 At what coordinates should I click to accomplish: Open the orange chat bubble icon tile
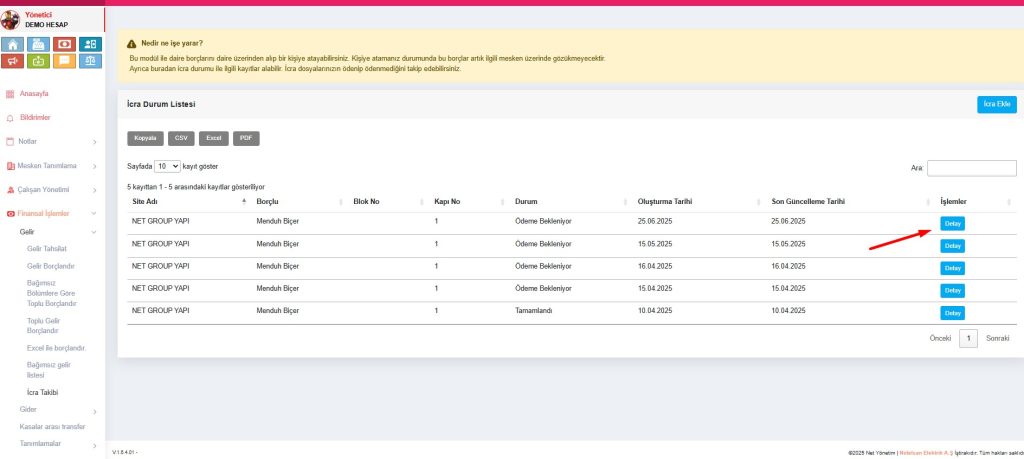[x=64, y=62]
